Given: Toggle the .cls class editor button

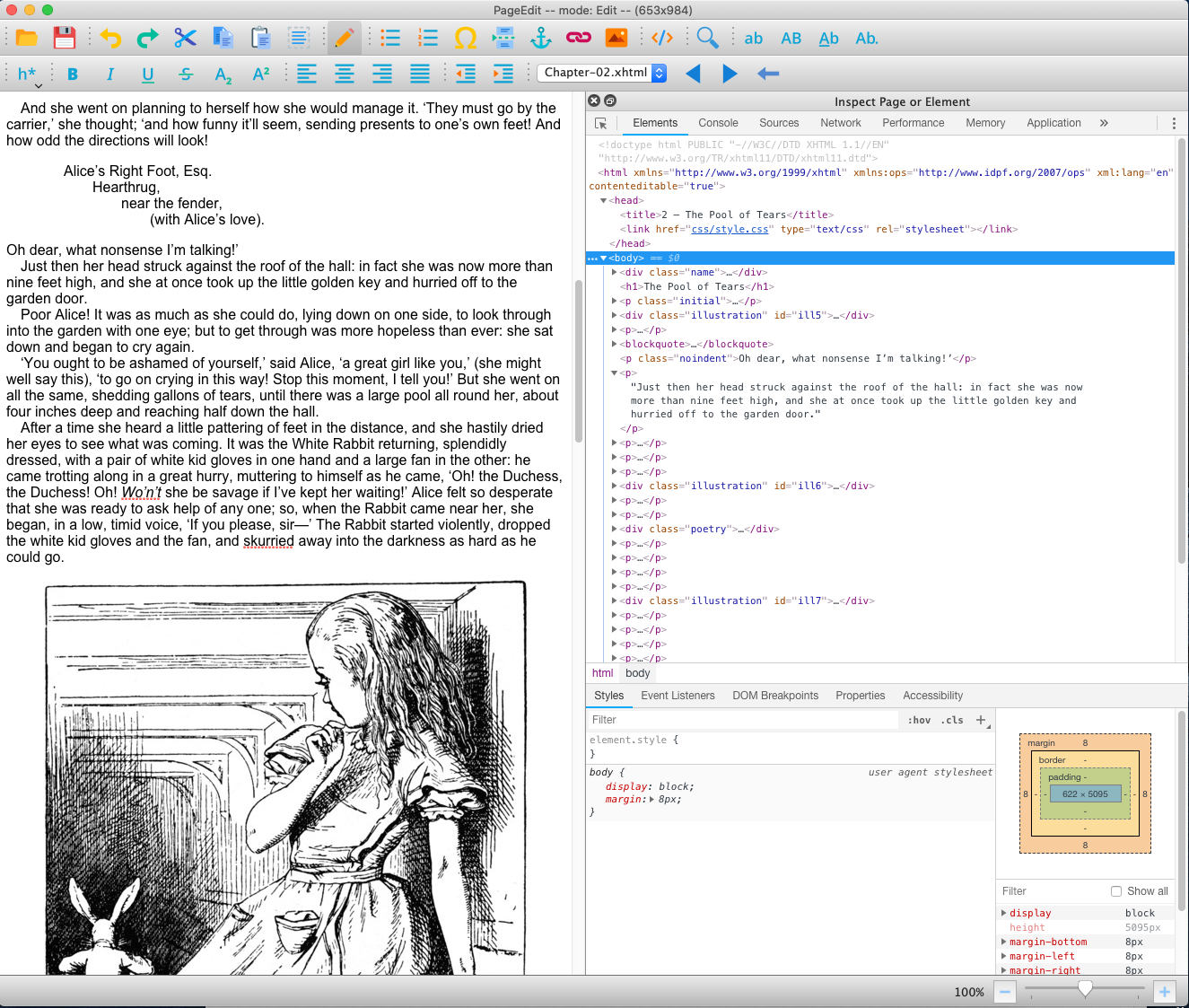Looking at the screenshot, I should click(x=952, y=720).
